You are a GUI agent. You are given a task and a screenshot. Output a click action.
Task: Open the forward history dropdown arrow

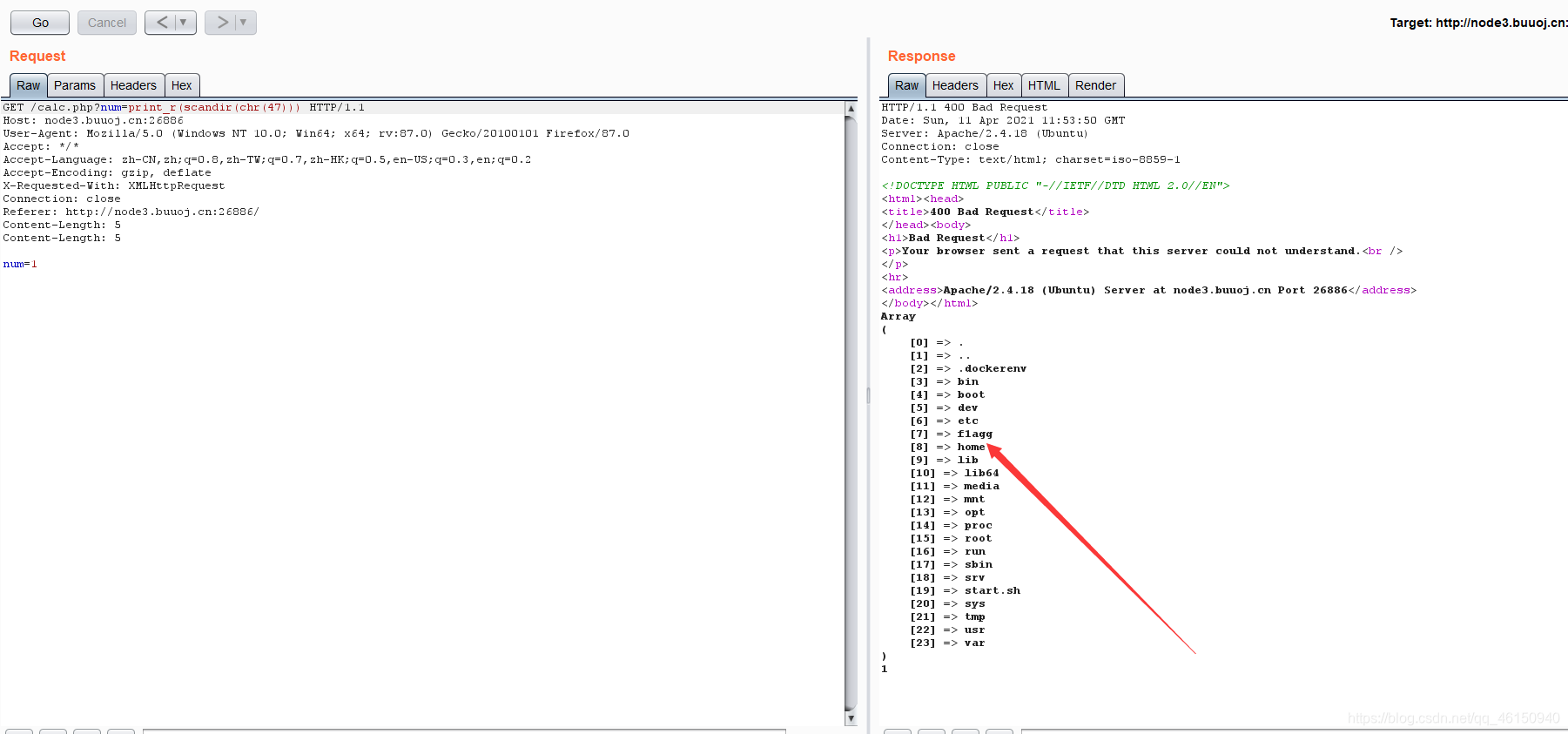point(244,23)
